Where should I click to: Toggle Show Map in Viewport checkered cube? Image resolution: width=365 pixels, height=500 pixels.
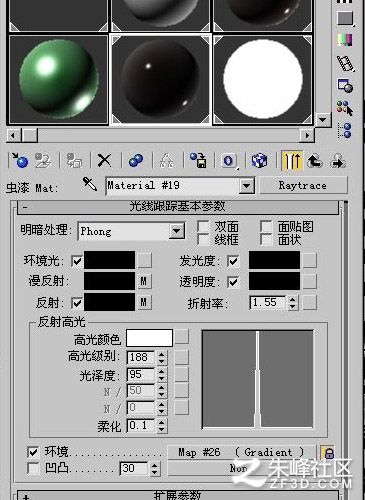coord(259,161)
